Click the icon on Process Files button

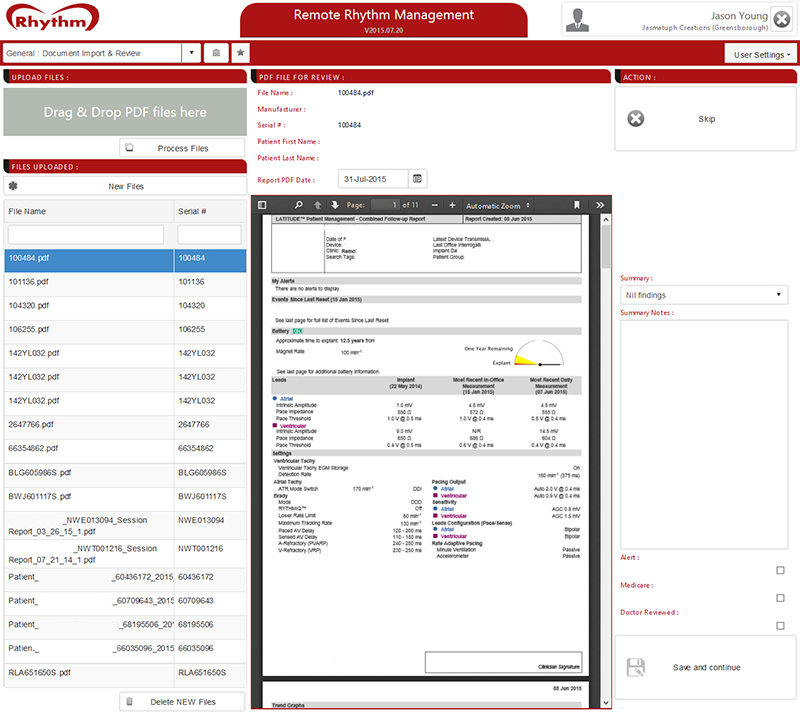click(x=130, y=147)
